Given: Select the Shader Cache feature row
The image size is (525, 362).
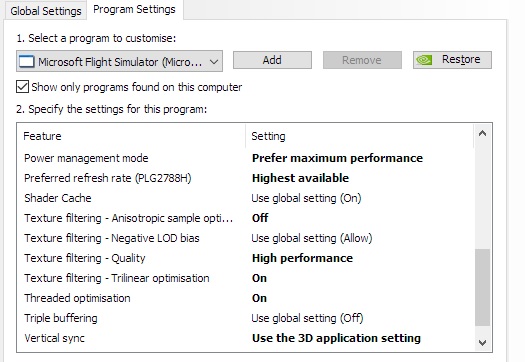Looking at the screenshot, I should 246,198.
